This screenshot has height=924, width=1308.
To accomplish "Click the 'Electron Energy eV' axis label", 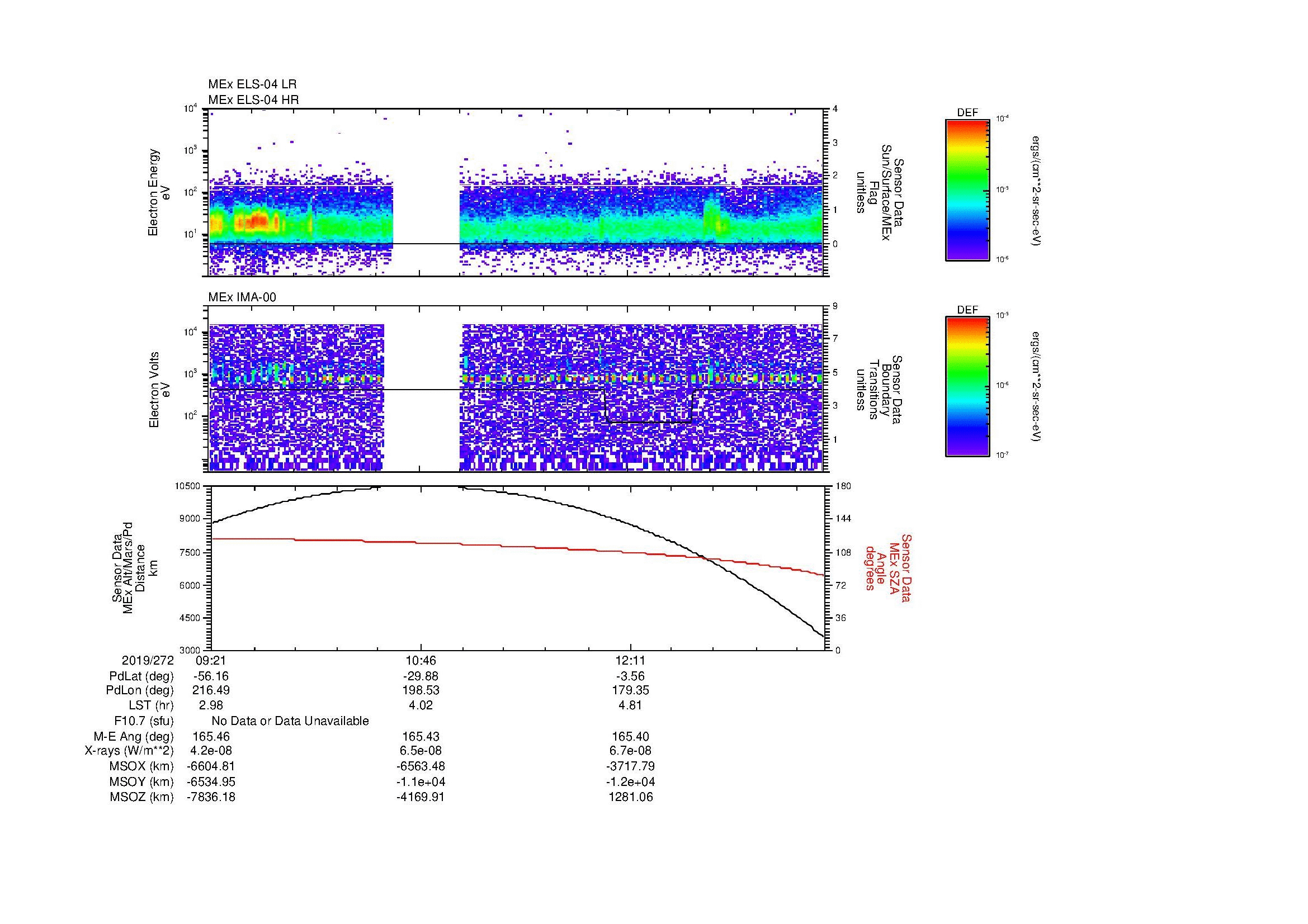I will pyautogui.click(x=159, y=192).
